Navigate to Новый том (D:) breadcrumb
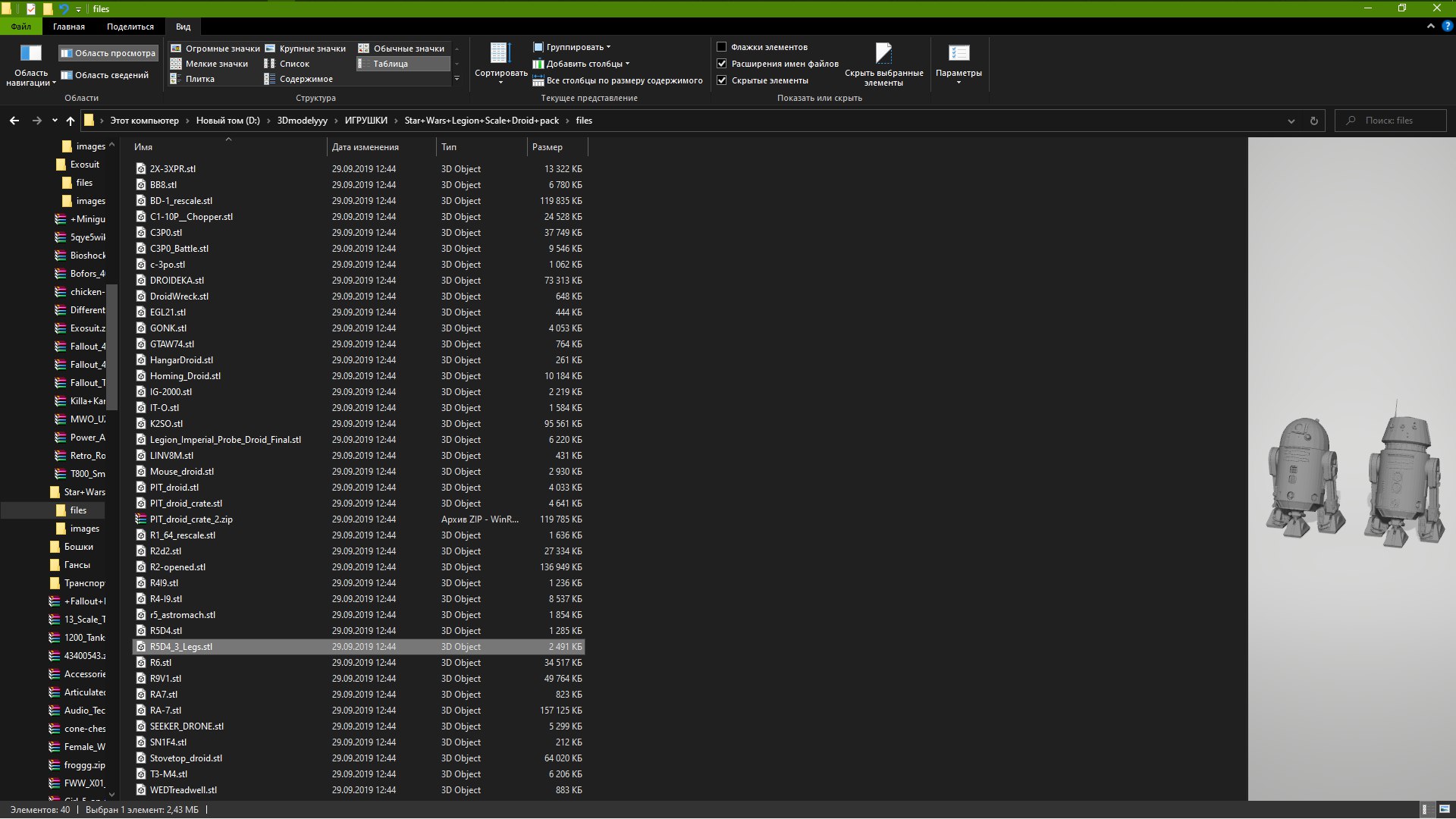This screenshot has height=819, width=1456. [x=228, y=121]
